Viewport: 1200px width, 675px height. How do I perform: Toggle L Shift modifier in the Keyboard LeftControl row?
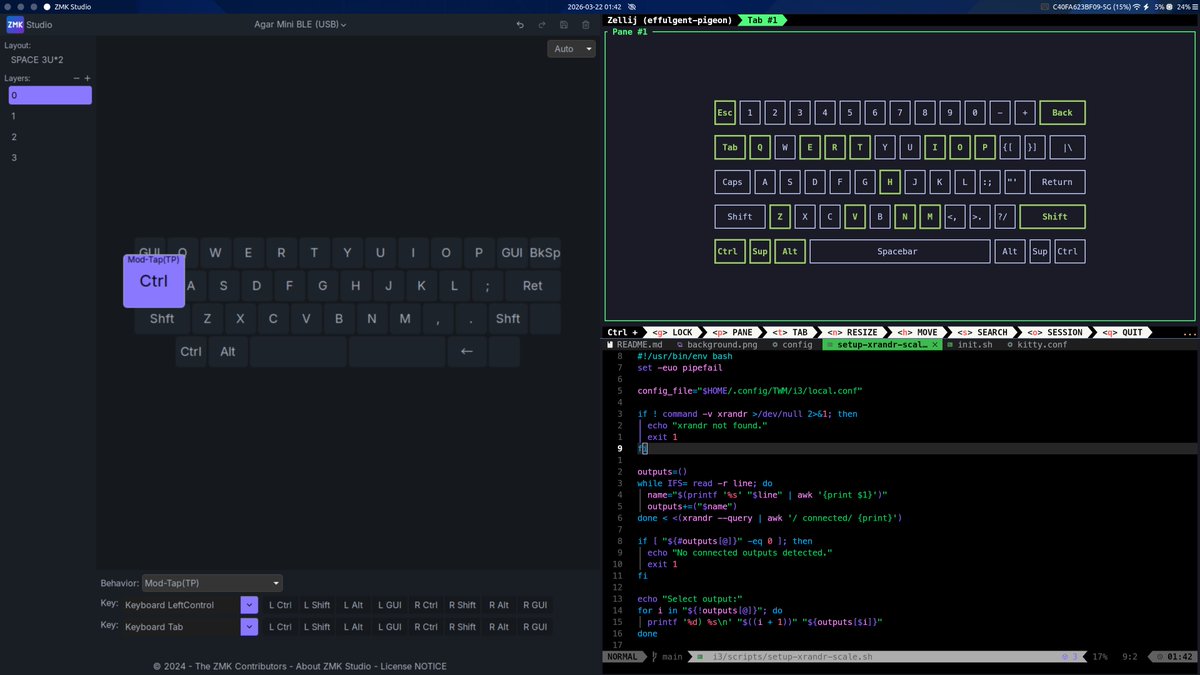pyautogui.click(x=317, y=605)
